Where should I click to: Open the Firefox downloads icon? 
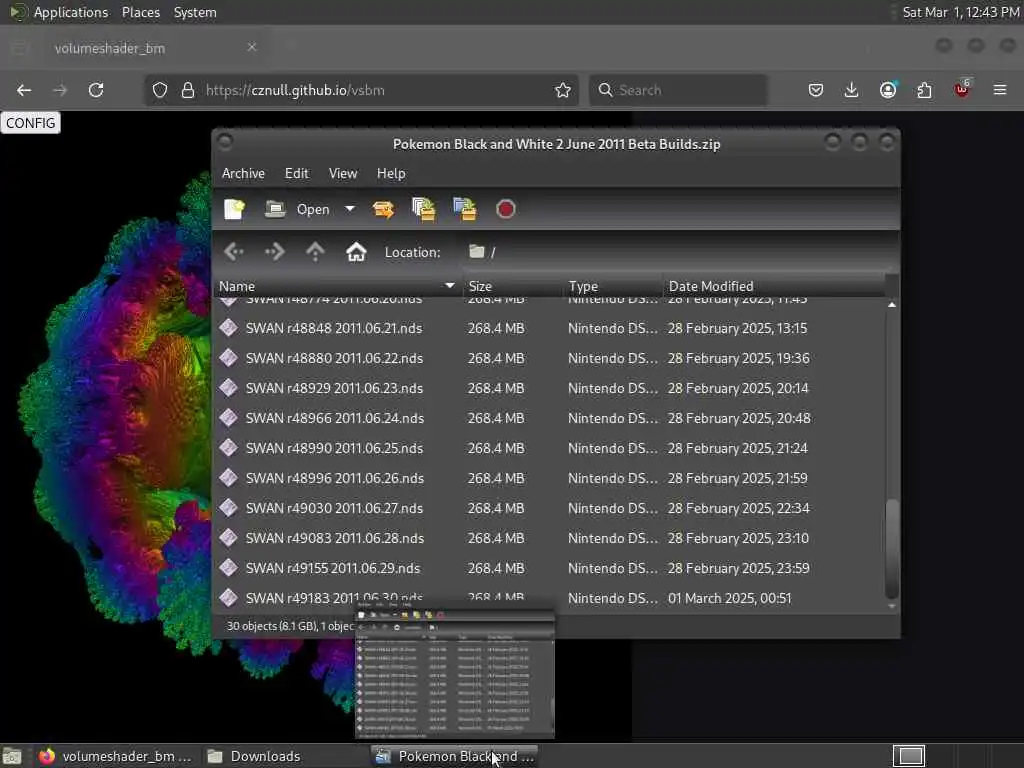pos(852,90)
